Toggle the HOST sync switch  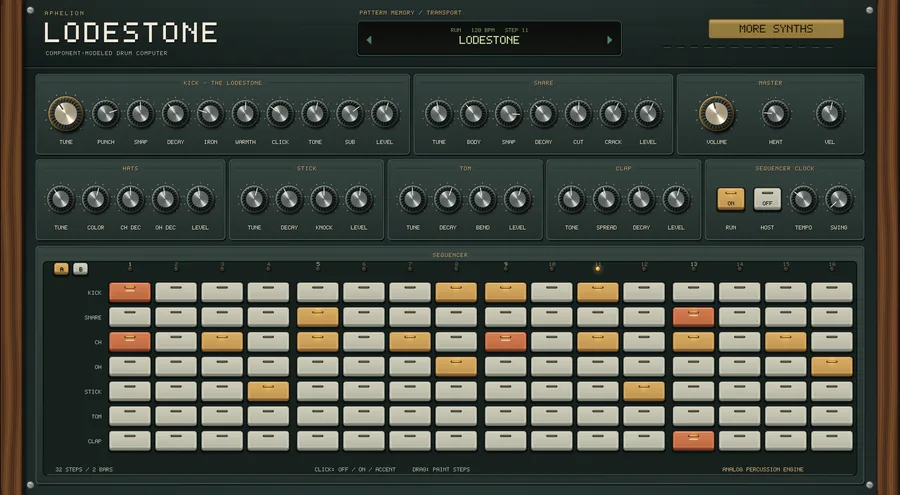767,199
